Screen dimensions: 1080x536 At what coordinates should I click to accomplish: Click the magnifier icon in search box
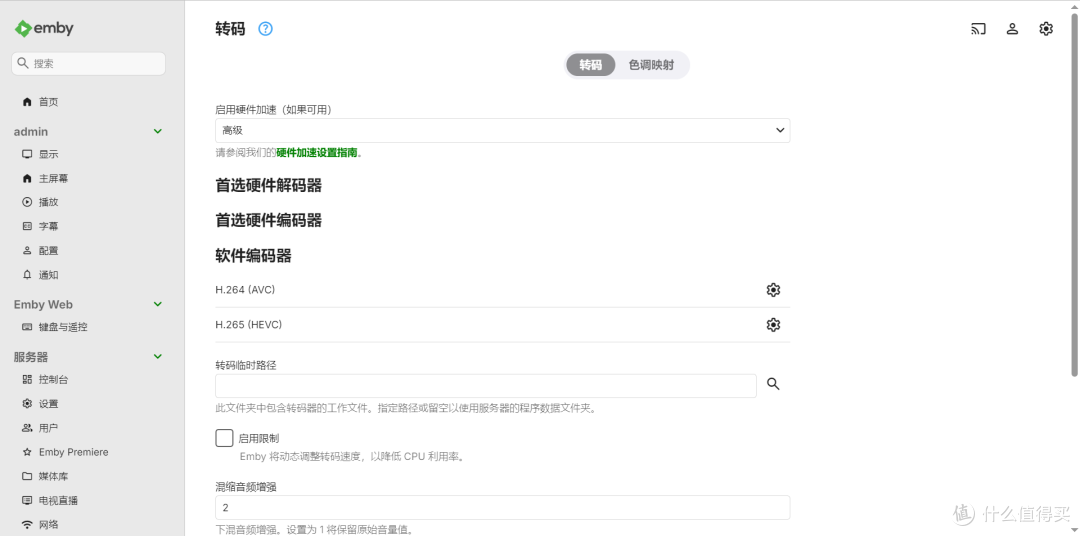point(23,63)
